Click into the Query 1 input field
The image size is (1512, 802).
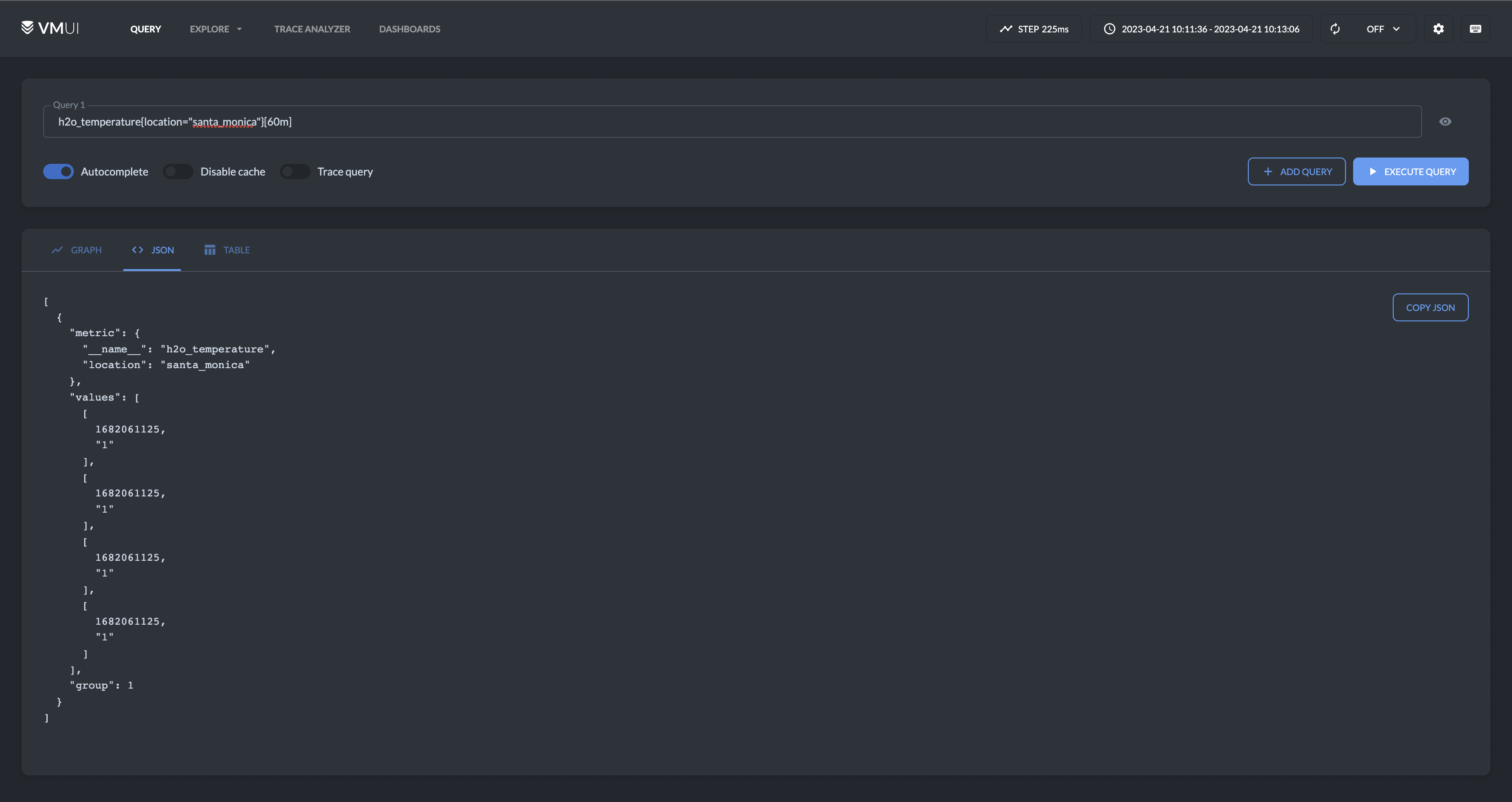[731, 122]
